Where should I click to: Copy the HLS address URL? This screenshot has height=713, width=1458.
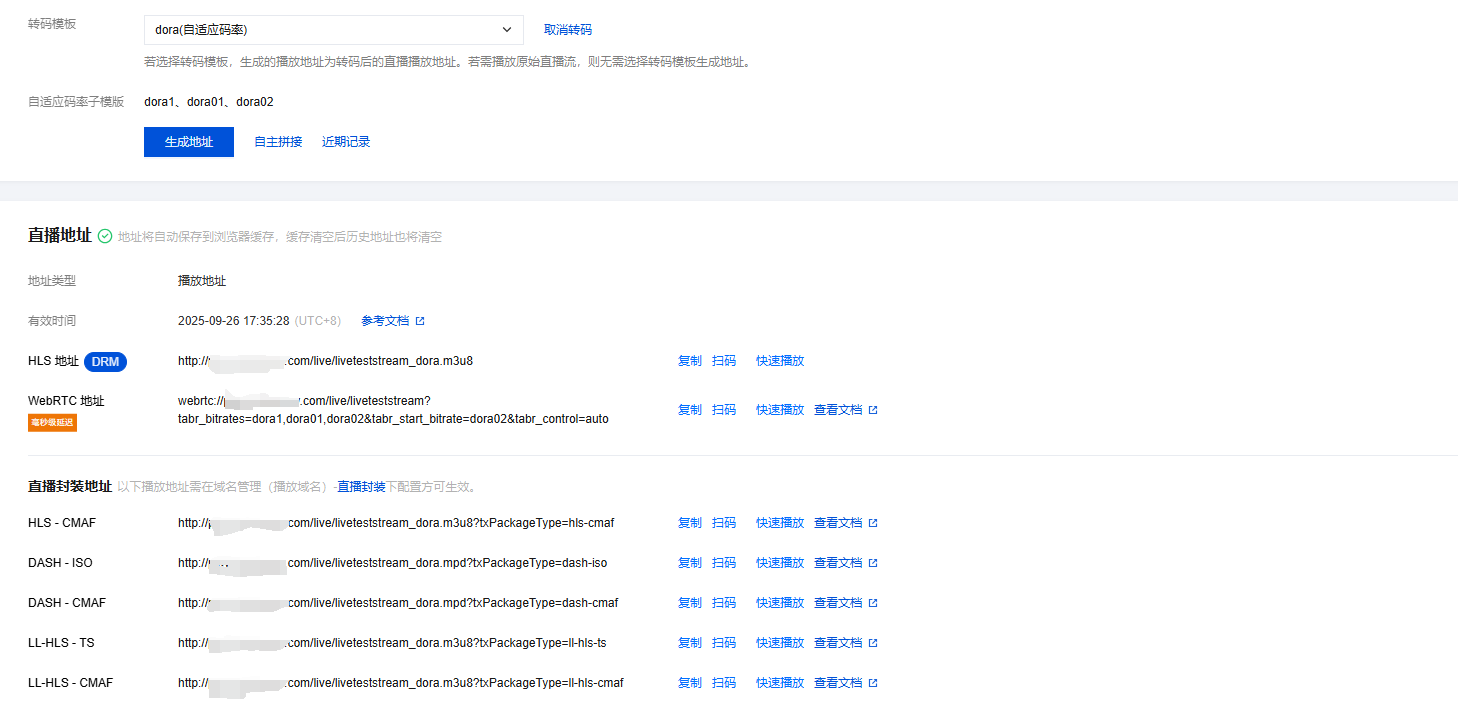pyautogui.click(x=689, y=361)
